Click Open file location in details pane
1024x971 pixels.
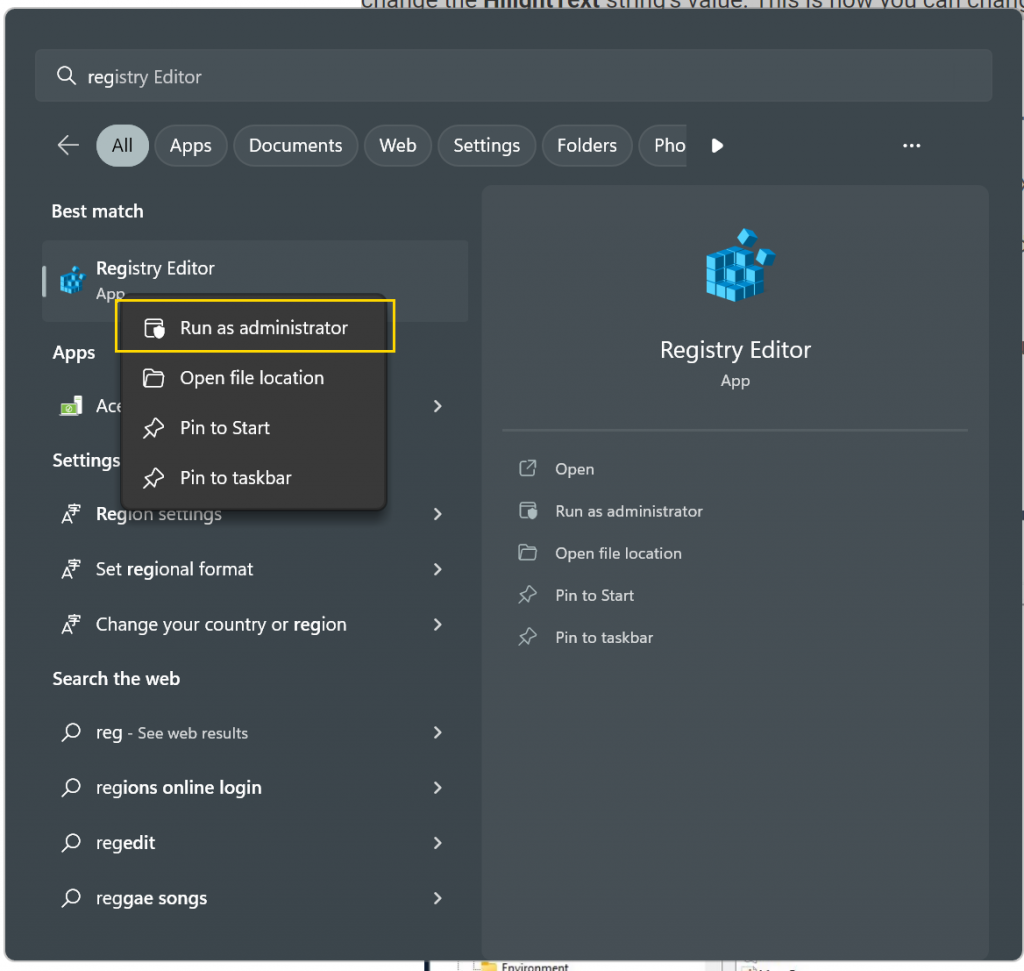tap(618, 553)
